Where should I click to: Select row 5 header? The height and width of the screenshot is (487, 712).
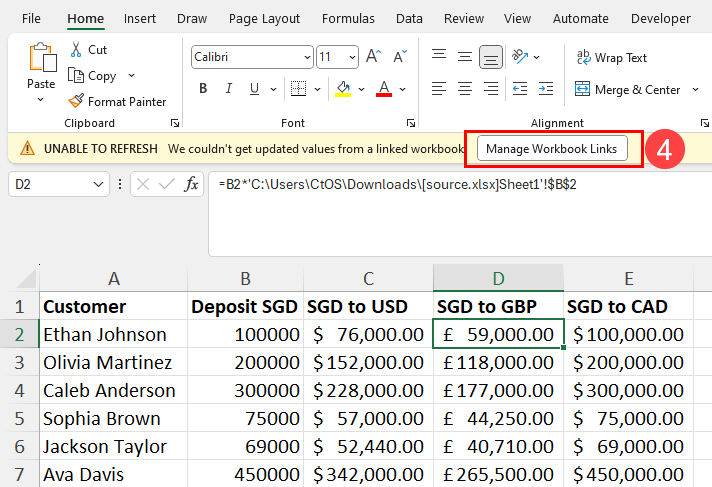20,418
